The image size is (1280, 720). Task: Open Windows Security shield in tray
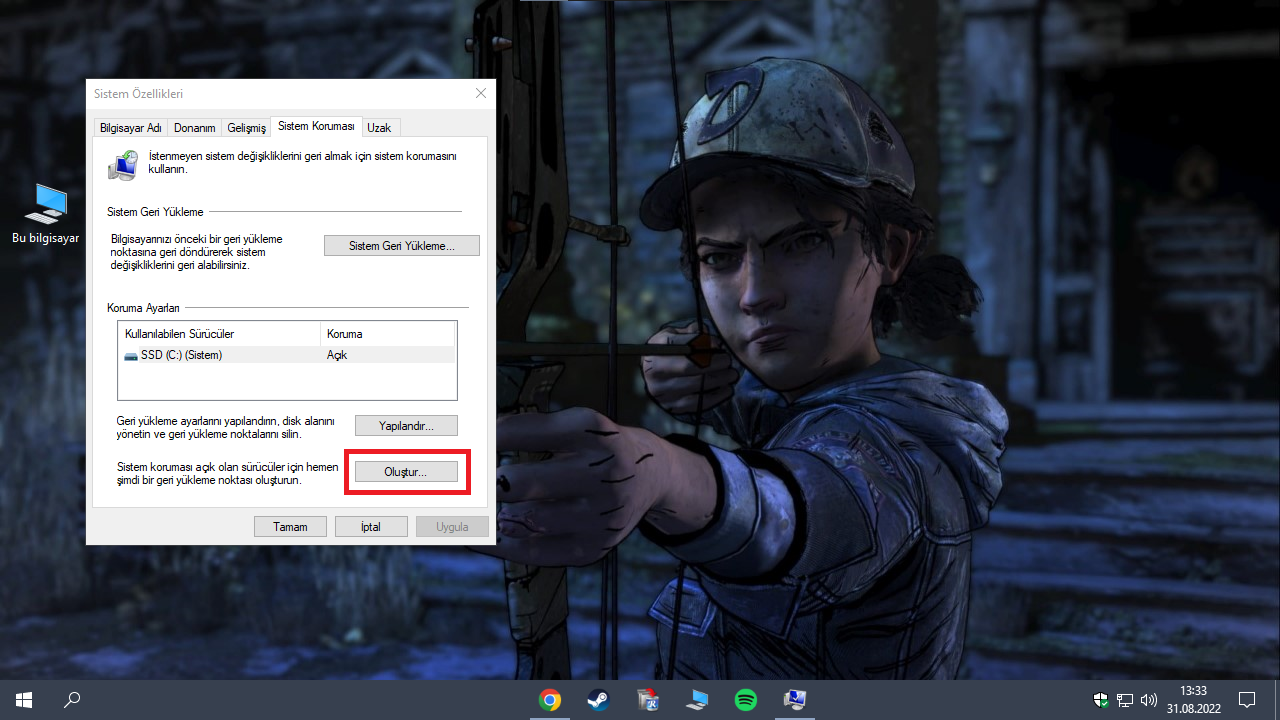1101,700
